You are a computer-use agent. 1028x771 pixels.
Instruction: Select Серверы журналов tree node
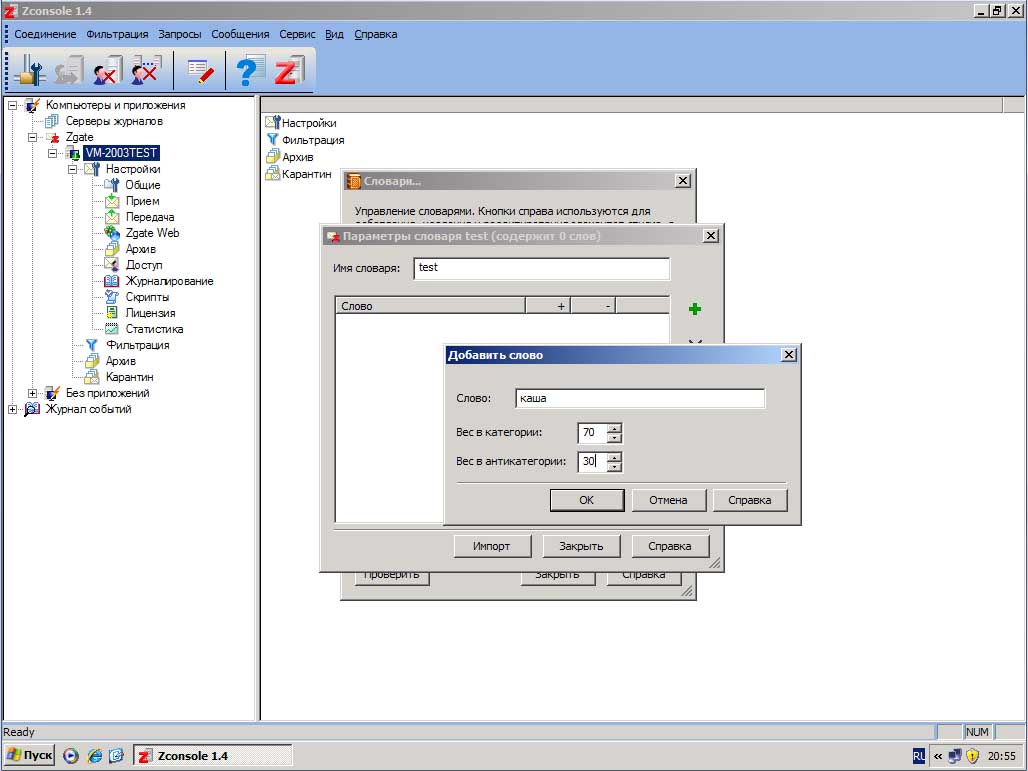(114, 121)
